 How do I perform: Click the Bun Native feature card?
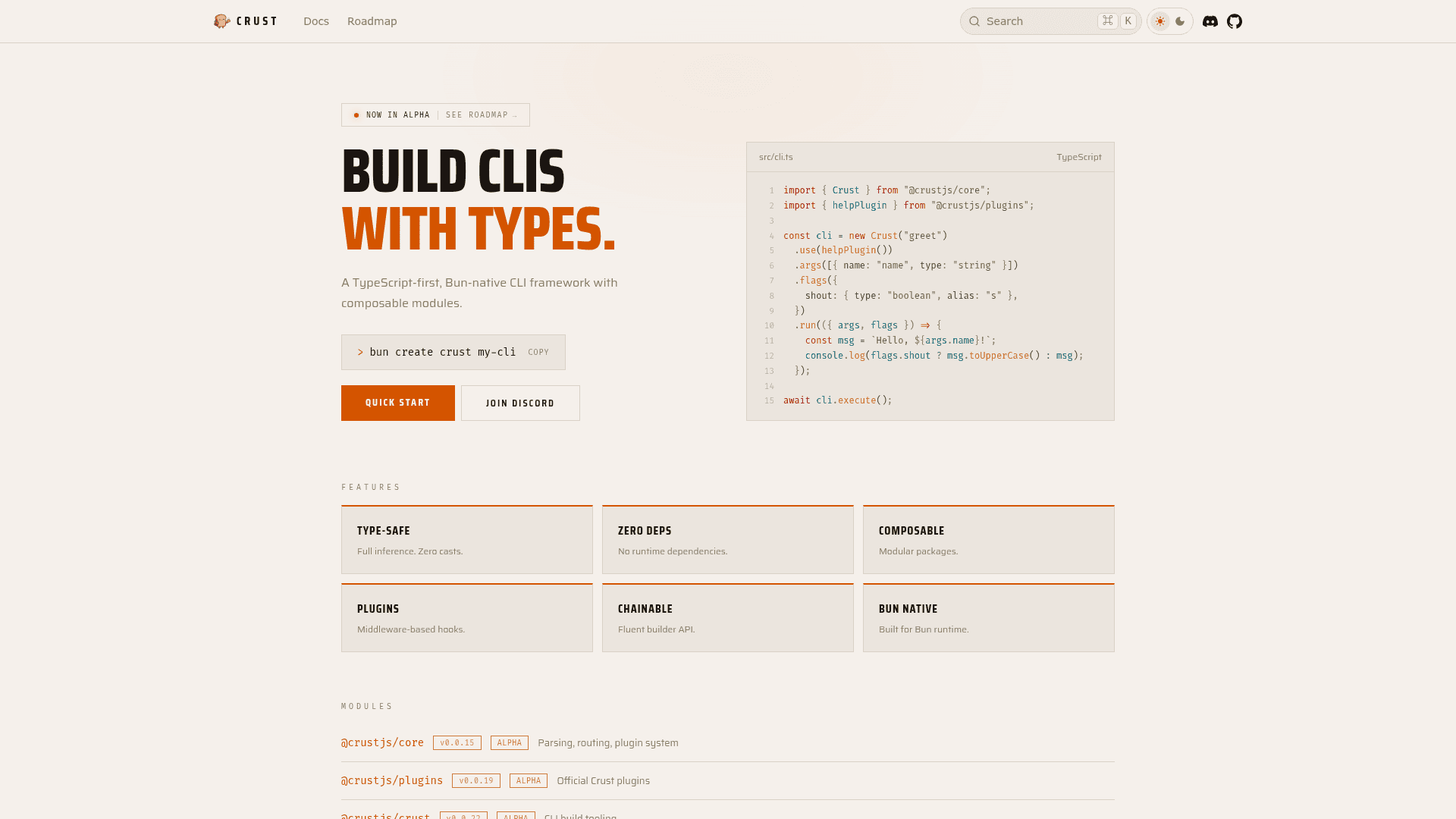[988, 618]
